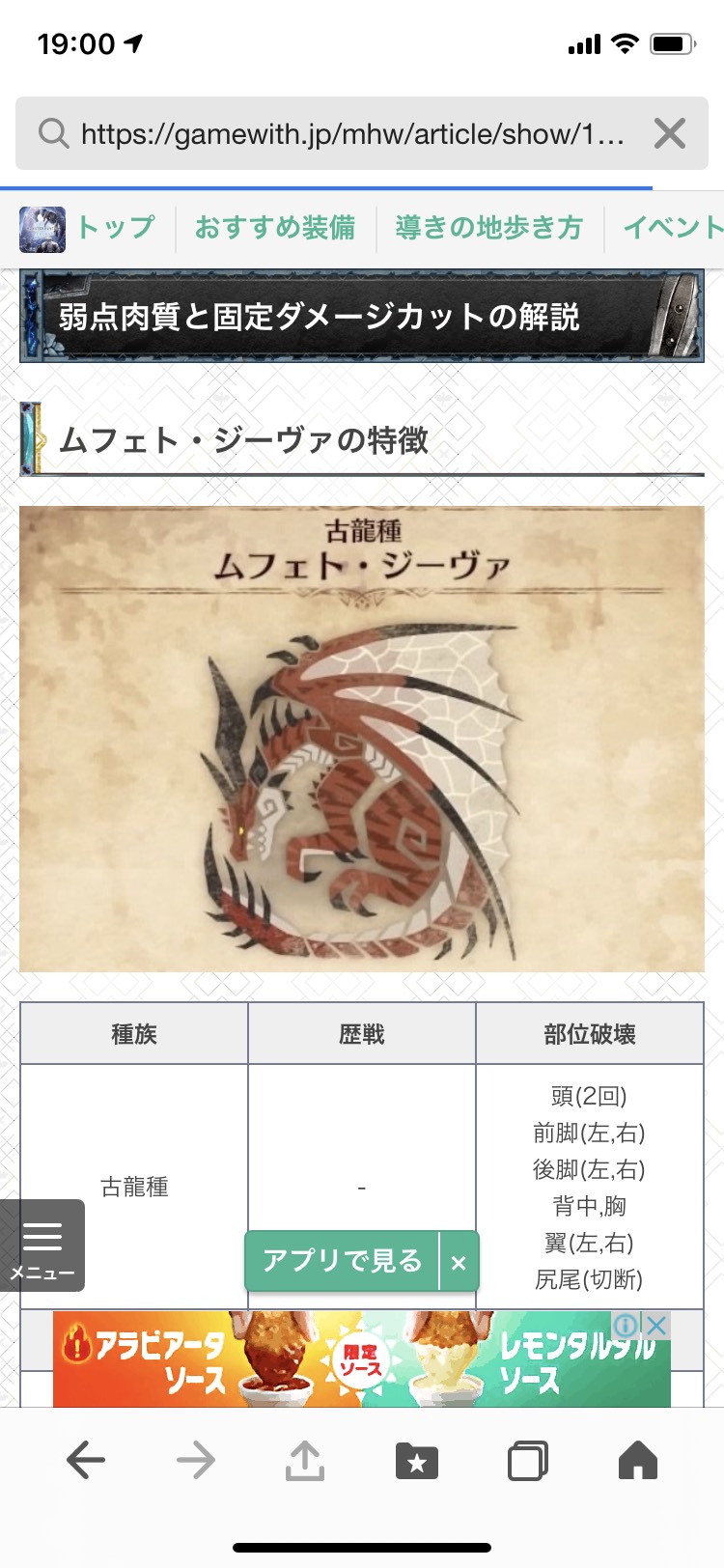The height and width of the screenshot is (1568, 724).
Task: Tap the magnifier search icon in address bar
Action: pyautogui.click(x=53, y=133)
